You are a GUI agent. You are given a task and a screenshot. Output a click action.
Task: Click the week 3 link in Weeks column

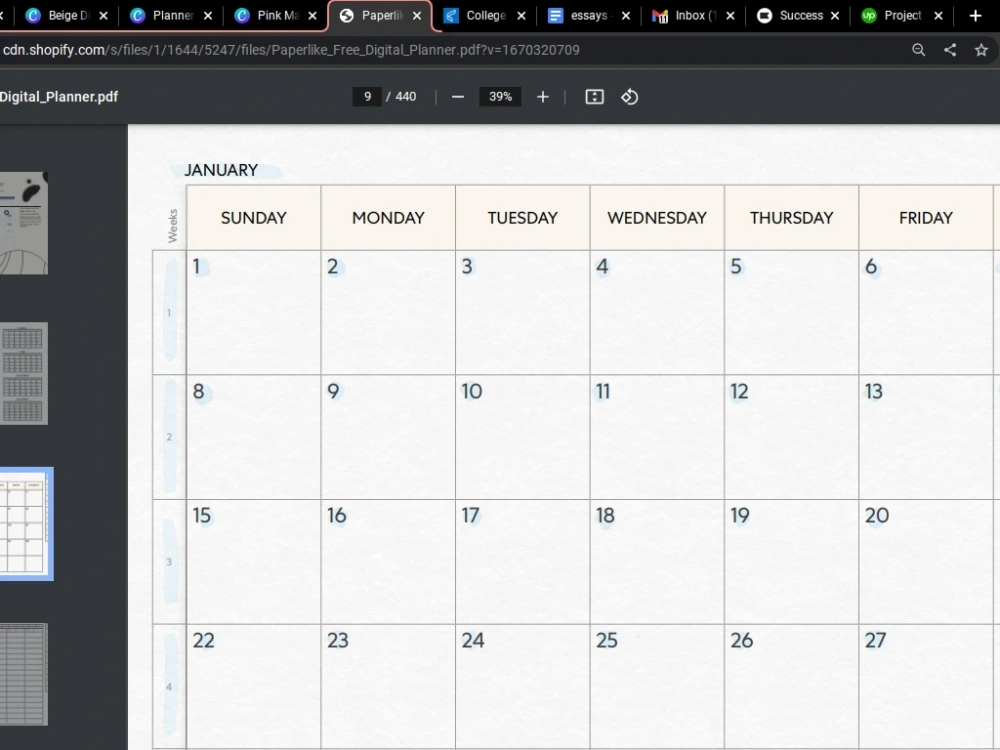pos(169,562)
